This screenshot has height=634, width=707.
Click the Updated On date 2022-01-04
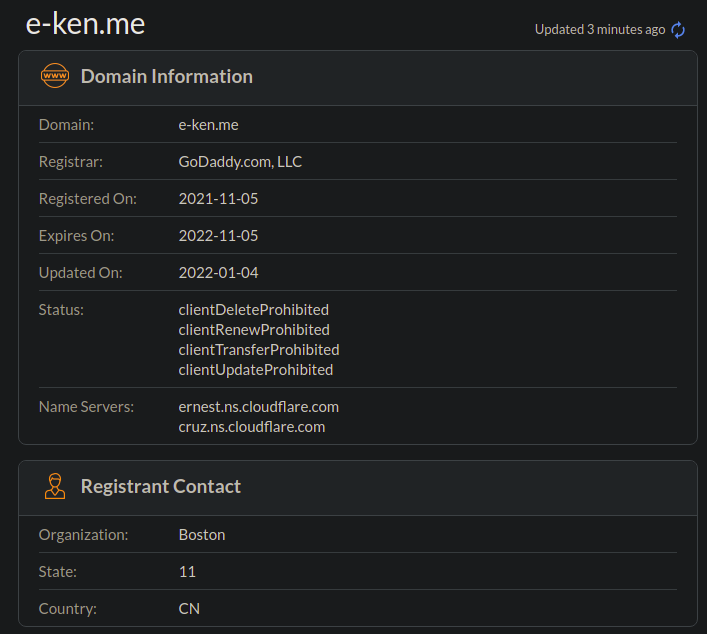point(218,273)
